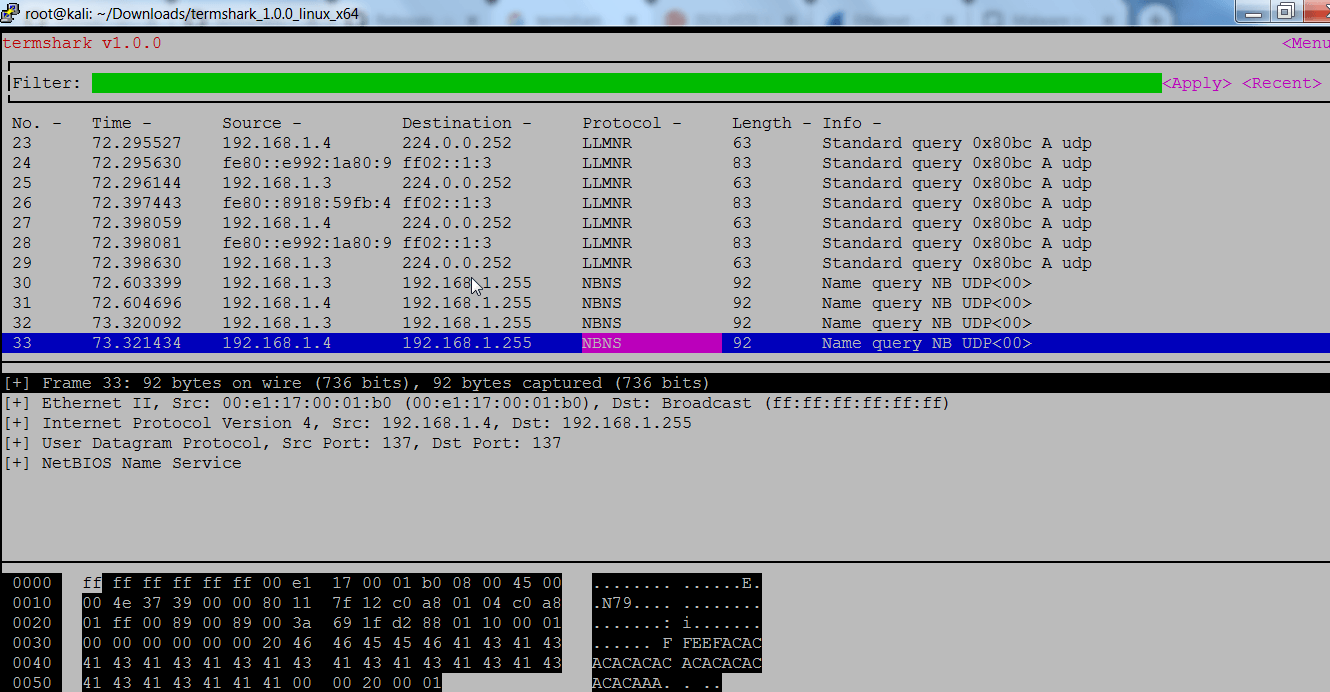The width and height of the screenshot is (1330, 692).
Task: Open the termshark Menu button
Action: (x=1305, y=43)
